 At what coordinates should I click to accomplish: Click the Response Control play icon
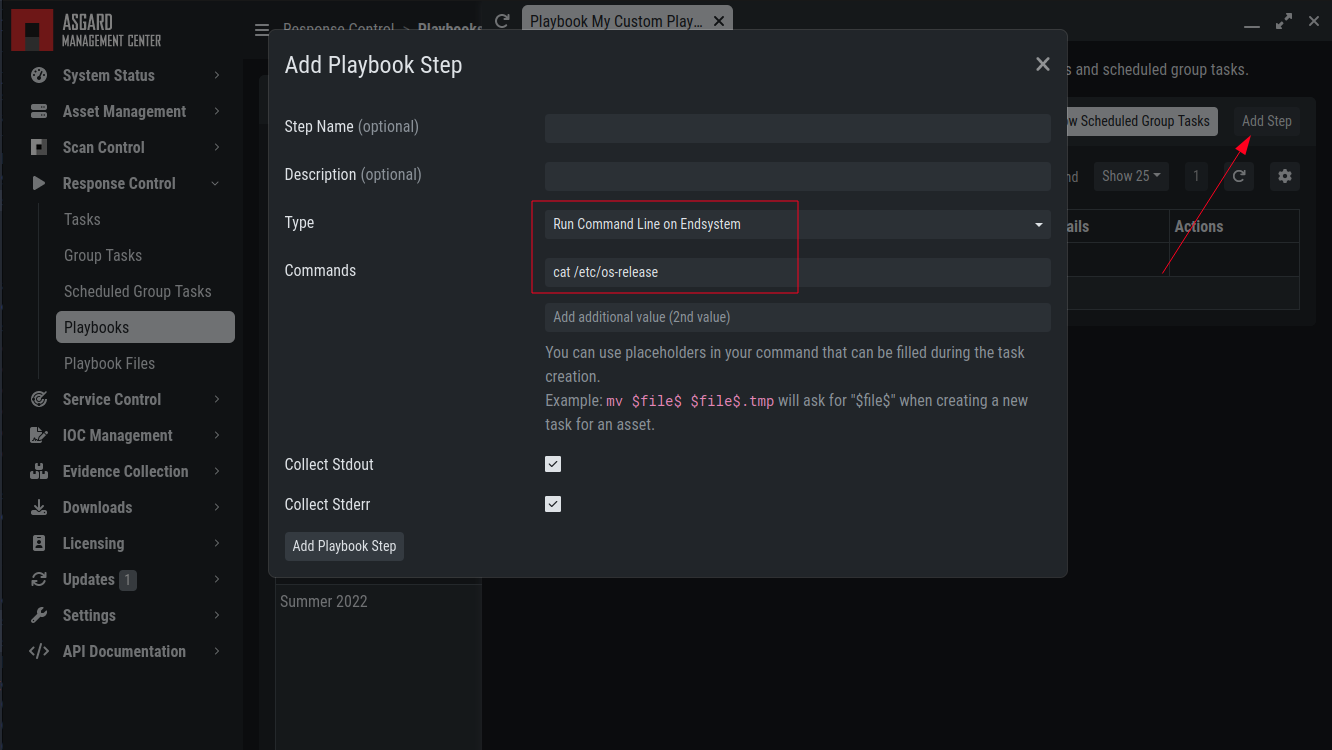pos(39,183)
